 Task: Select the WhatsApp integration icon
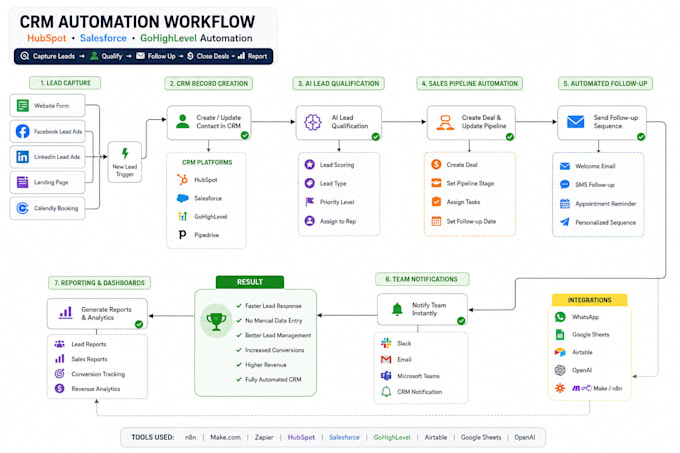coord(560,317)
